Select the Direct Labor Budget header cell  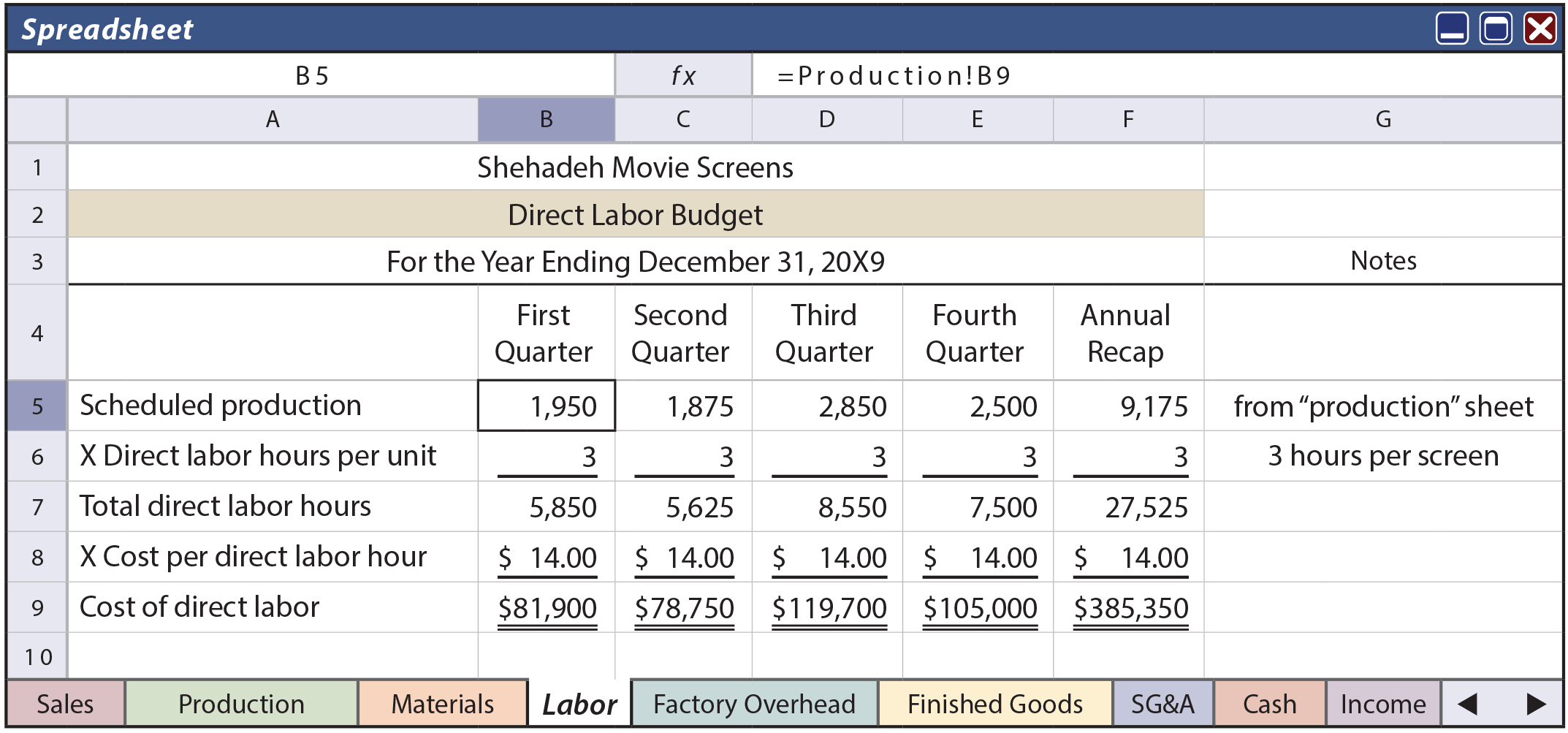point(634,214)
